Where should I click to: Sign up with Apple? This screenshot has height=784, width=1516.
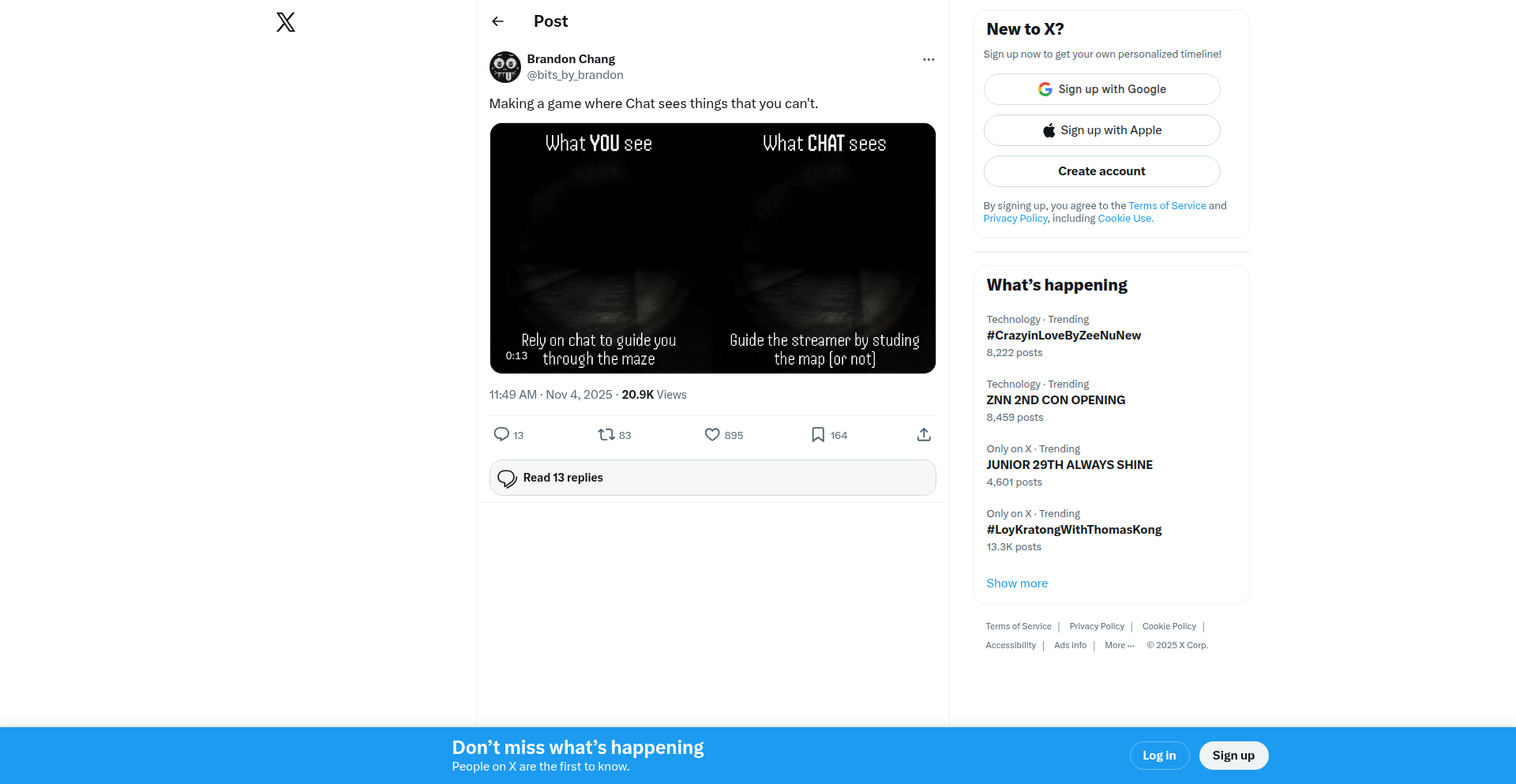click(1101, 130)
